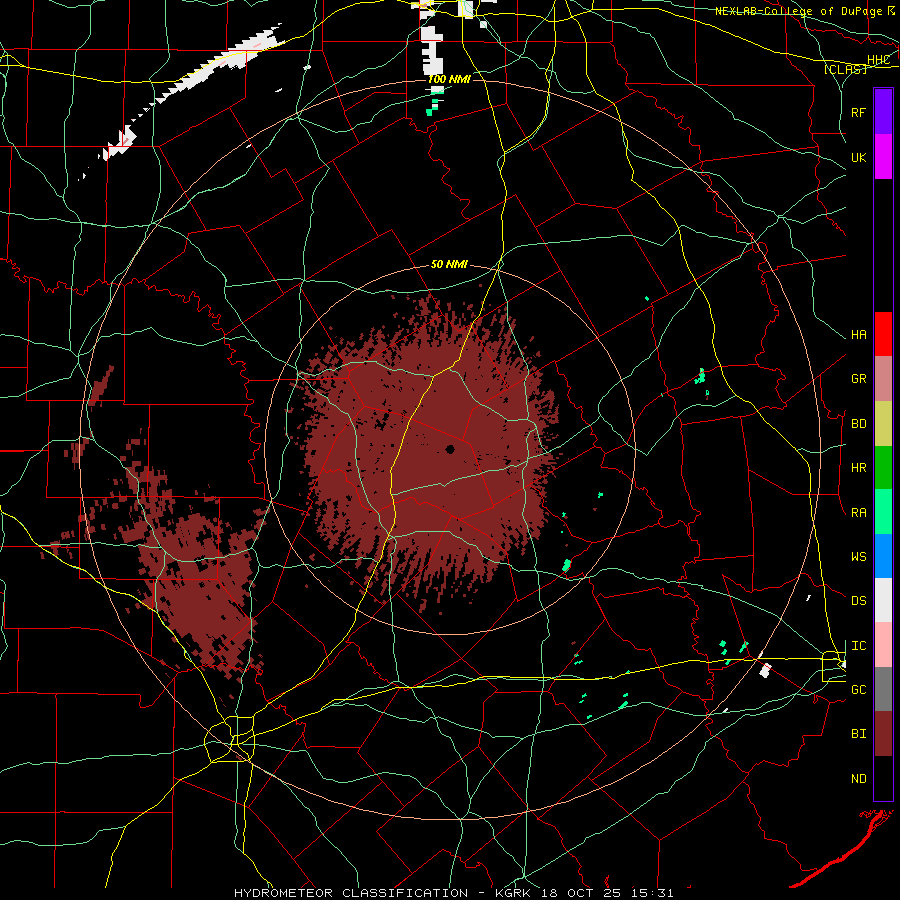Viewport: 900px width, 900px height.
Task: Click the black radar site dot
Action: [450, 449]
